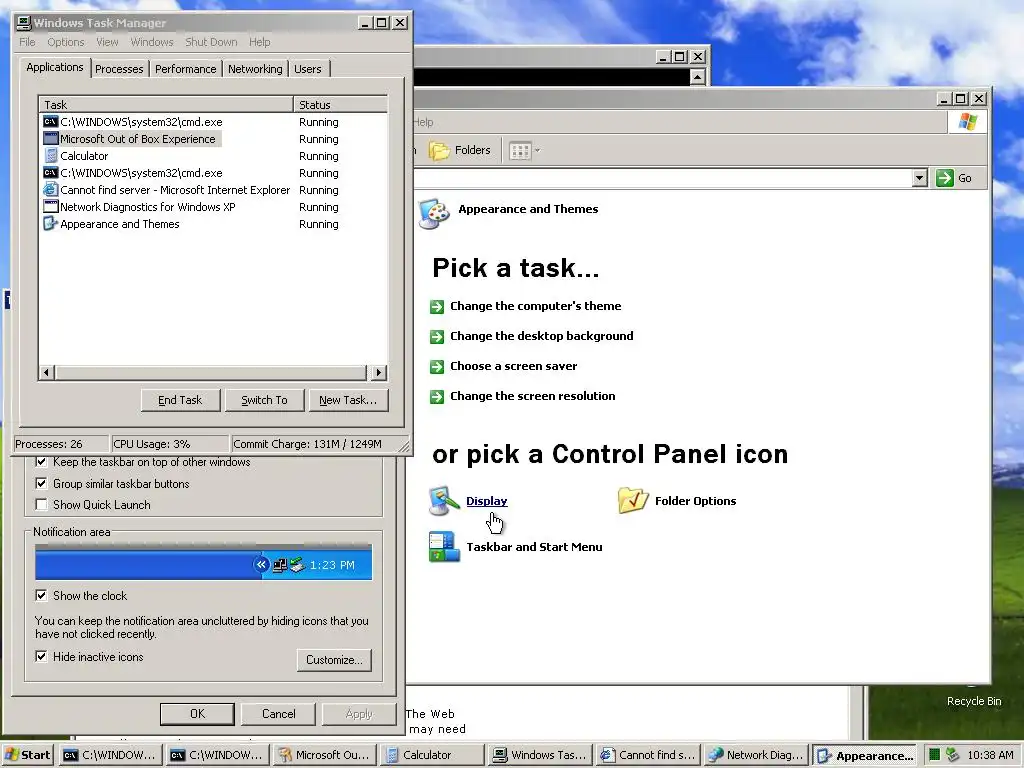This screenshot has width=1024, height=768.
Task: Enable Show Quick Launch checkbox
Action: (x=41, y=504)
